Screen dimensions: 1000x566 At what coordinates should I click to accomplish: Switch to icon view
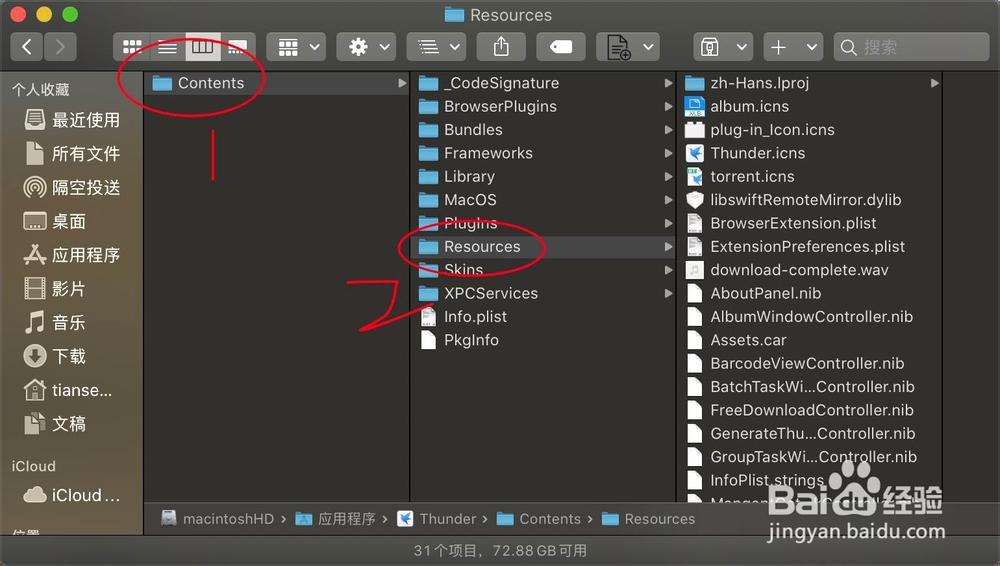[132, 47]
